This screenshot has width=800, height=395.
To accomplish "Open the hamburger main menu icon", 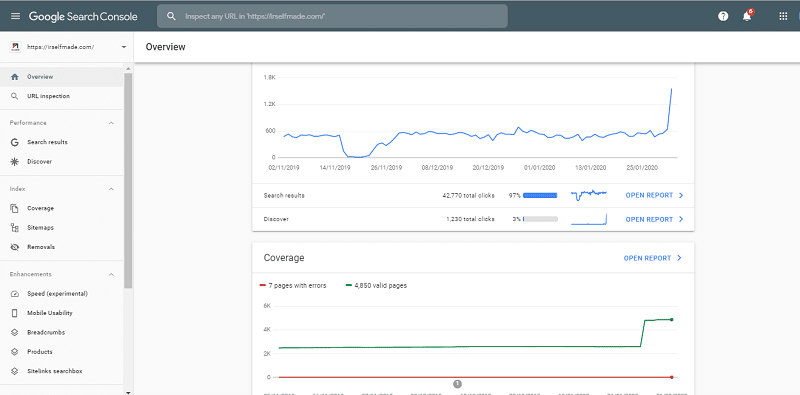I will (x=15, y=16).
